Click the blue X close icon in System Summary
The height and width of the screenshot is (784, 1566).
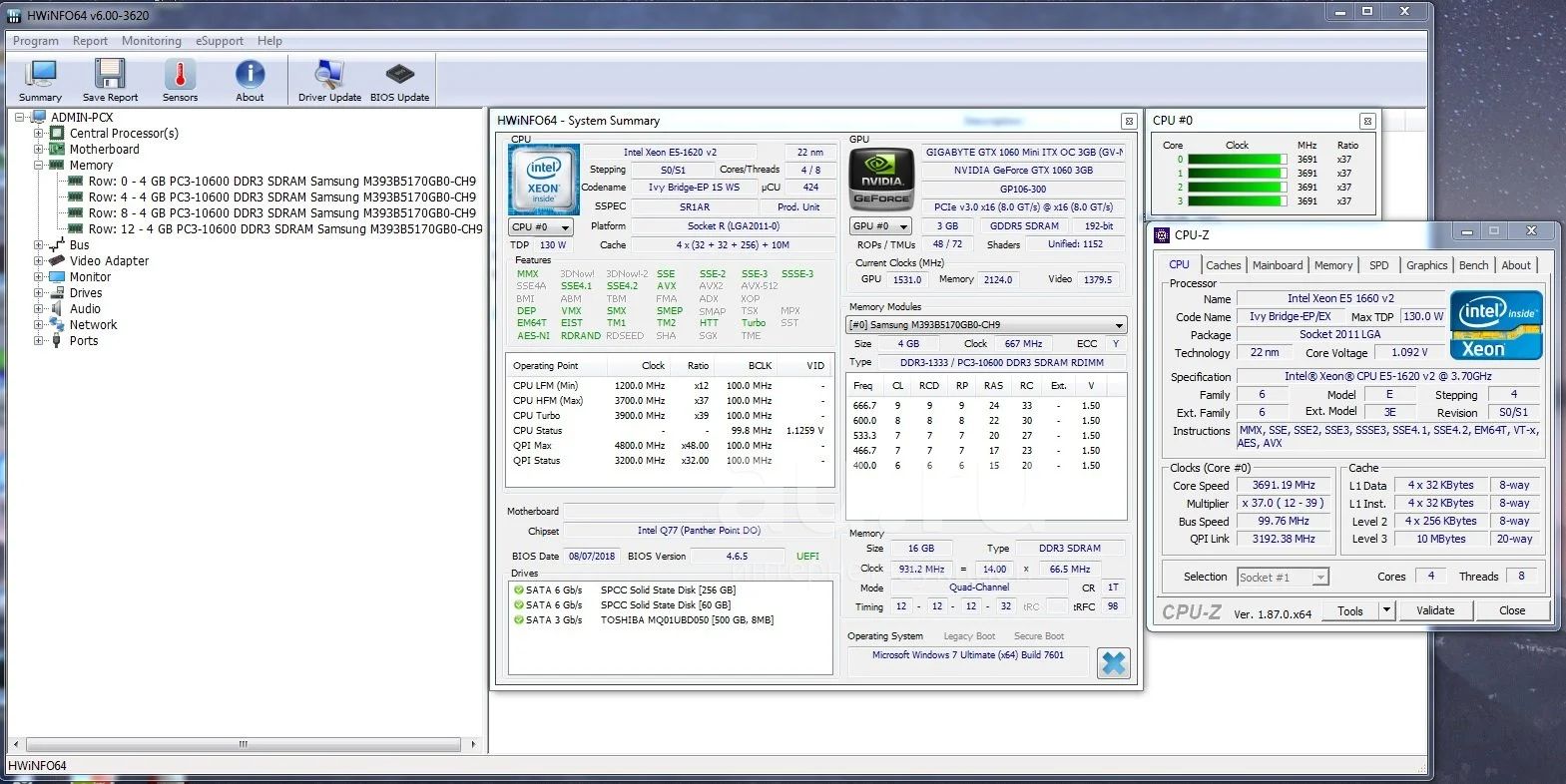(1114, 662)
